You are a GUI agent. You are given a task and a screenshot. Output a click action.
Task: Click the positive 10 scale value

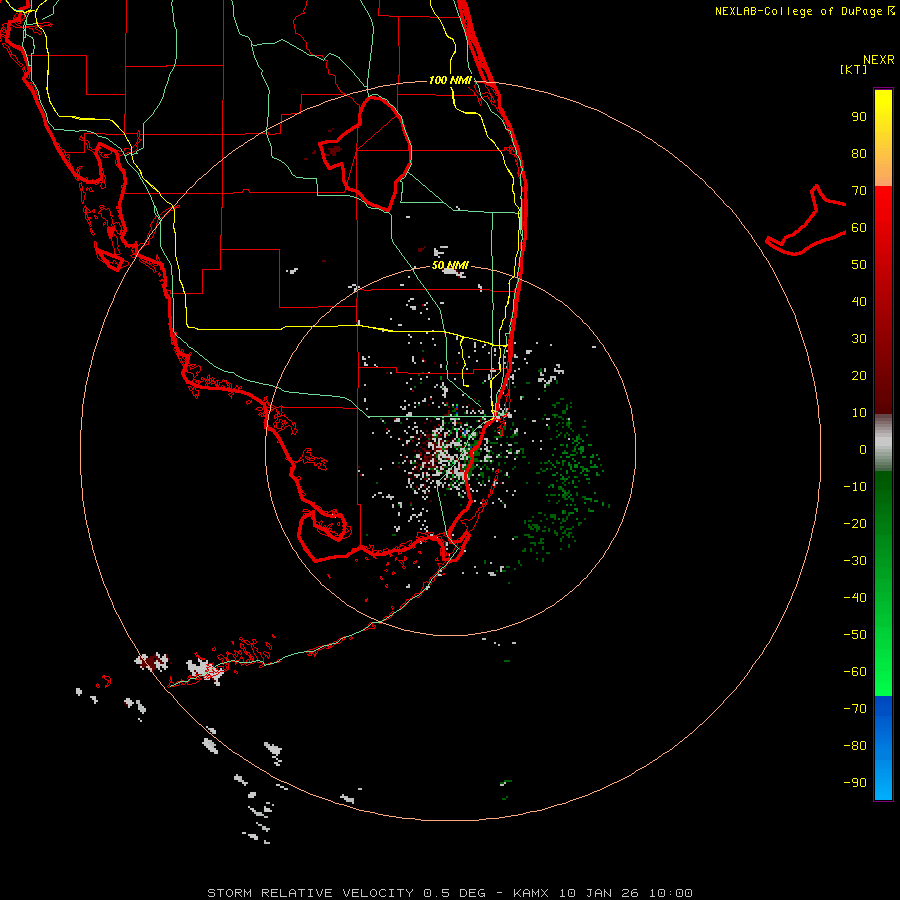pyautogui.click(x=859, y=413)
